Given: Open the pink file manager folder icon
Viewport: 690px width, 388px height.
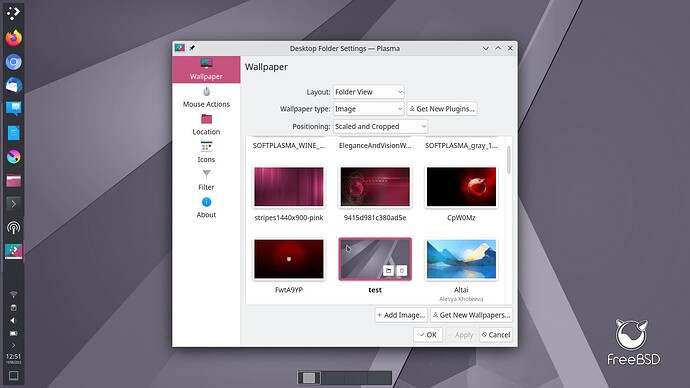Looking at the screenshot, I should coord(14,181).
